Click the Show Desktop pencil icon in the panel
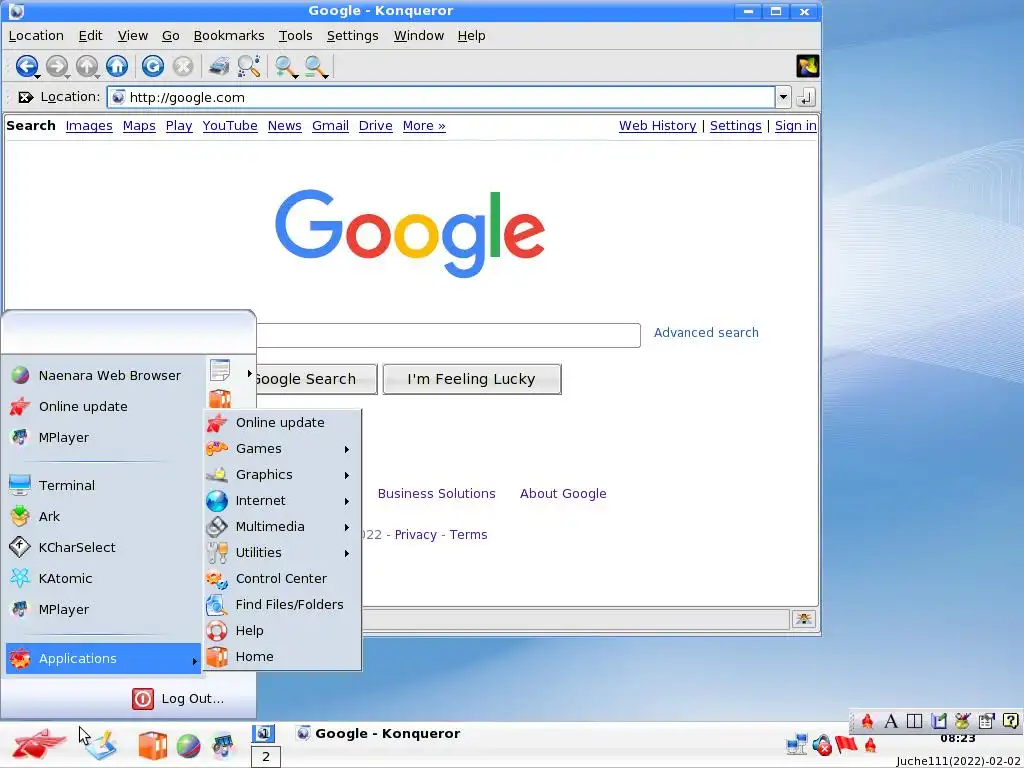1024x768 pixels. point(101,745)
